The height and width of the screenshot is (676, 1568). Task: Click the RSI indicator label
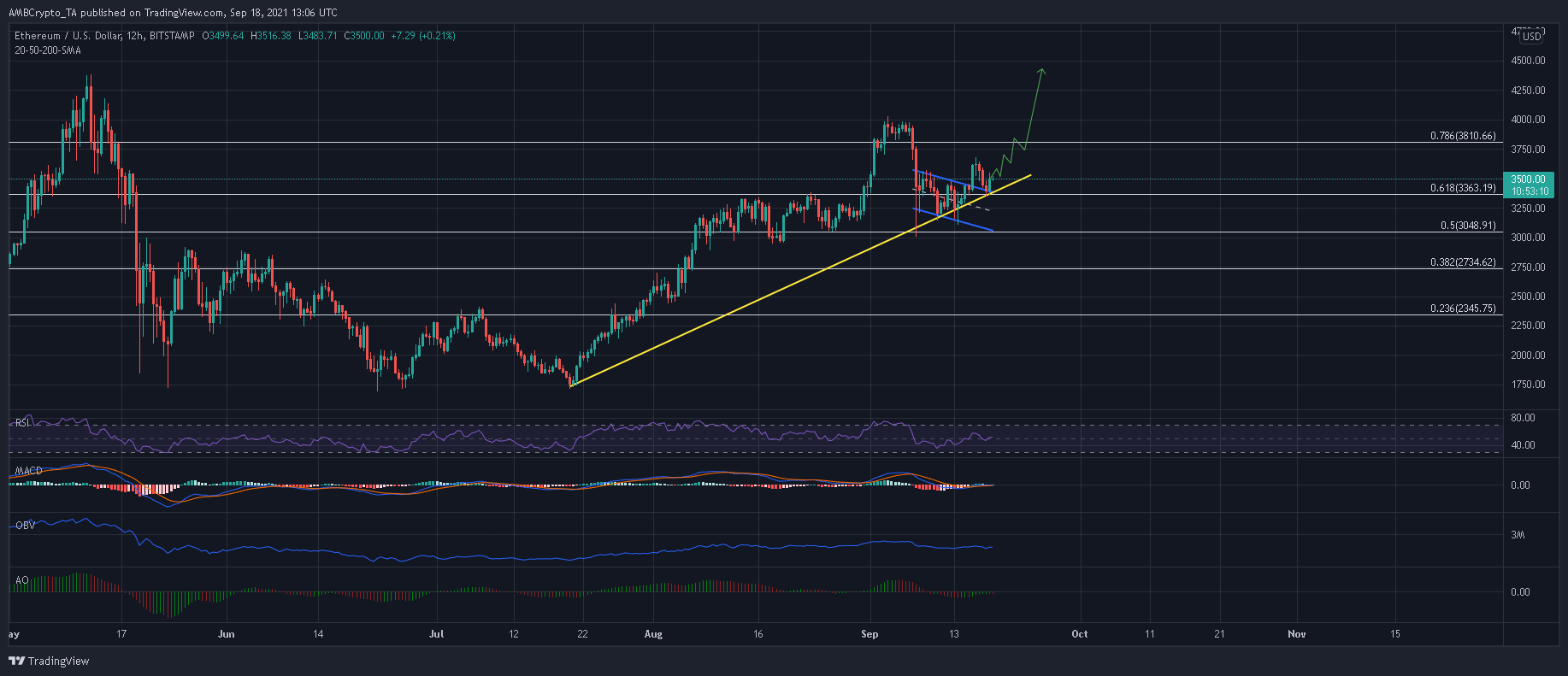click(24, 422)
